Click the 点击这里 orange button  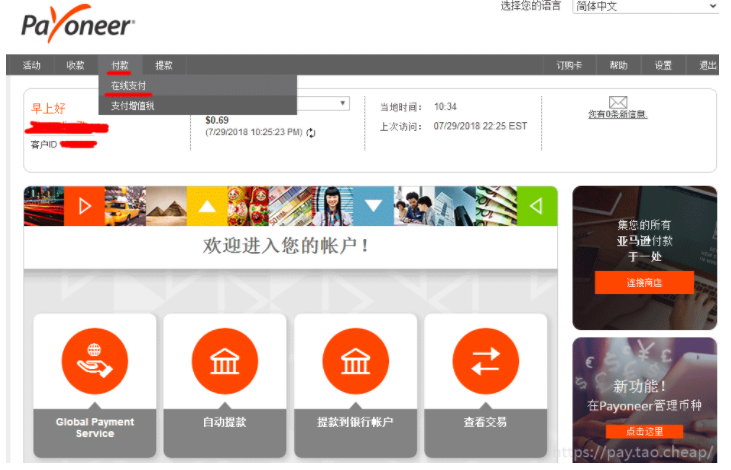click(644, 431)
